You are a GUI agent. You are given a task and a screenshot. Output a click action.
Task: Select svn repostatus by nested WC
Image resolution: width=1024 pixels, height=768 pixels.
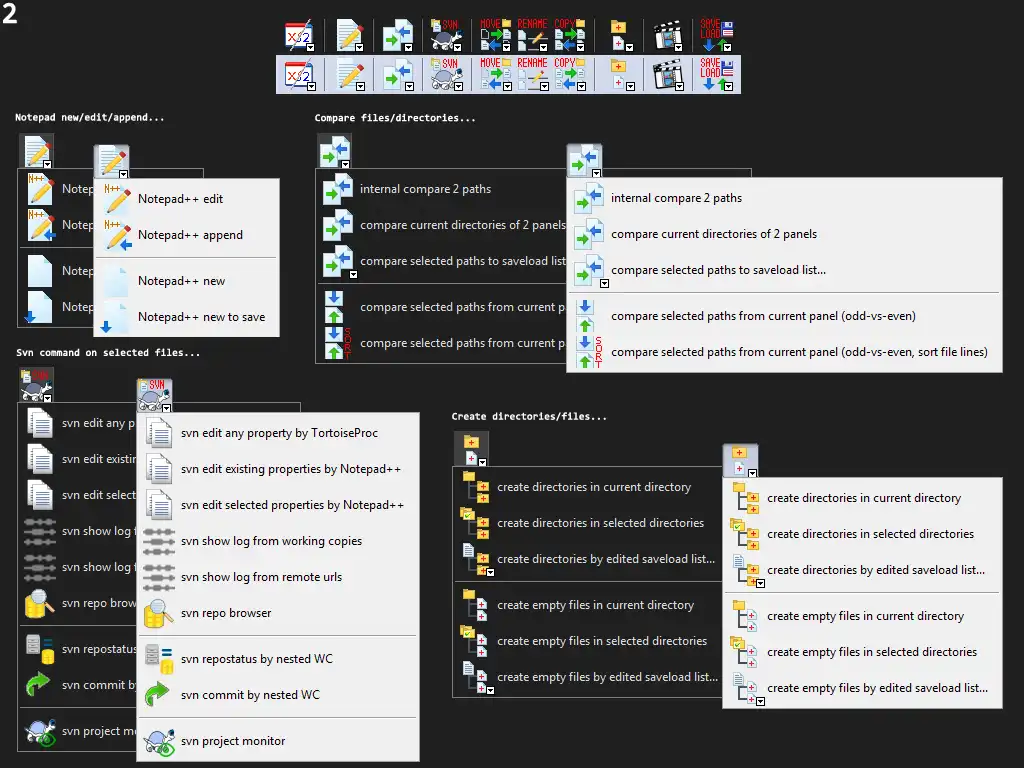[278, 659]
